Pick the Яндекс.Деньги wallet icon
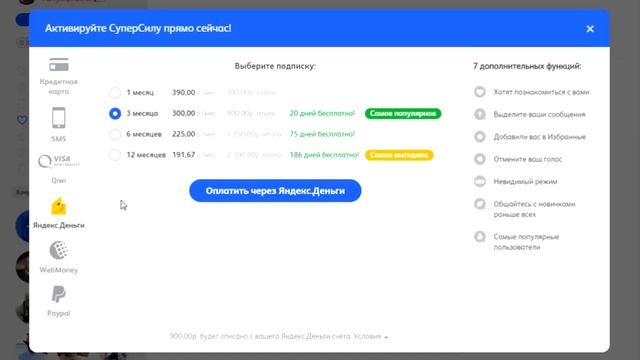This screenshot has height=360, width=640. 58,206
